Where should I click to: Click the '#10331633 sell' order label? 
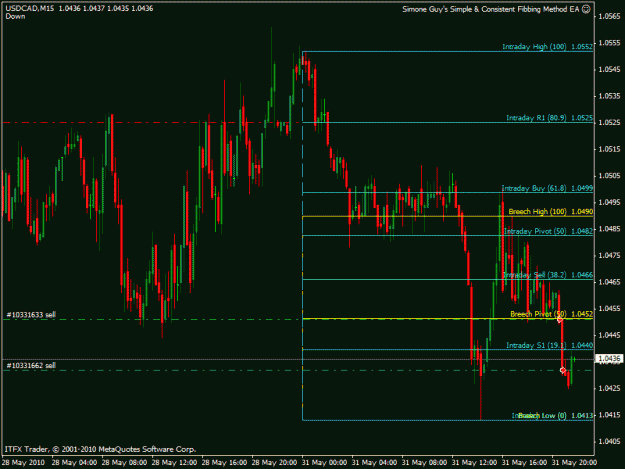pos(31,315)
